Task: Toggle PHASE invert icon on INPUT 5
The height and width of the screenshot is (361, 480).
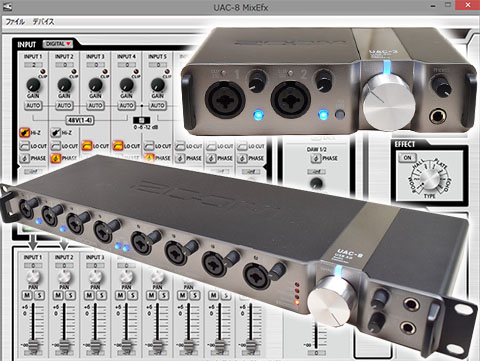Action: coord(149,158)
